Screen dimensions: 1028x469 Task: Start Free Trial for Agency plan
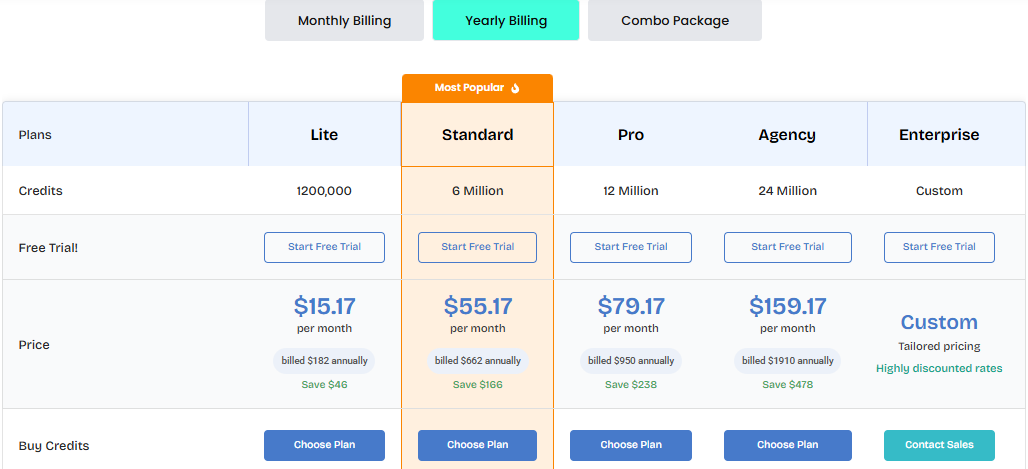[x=787, y=247]
